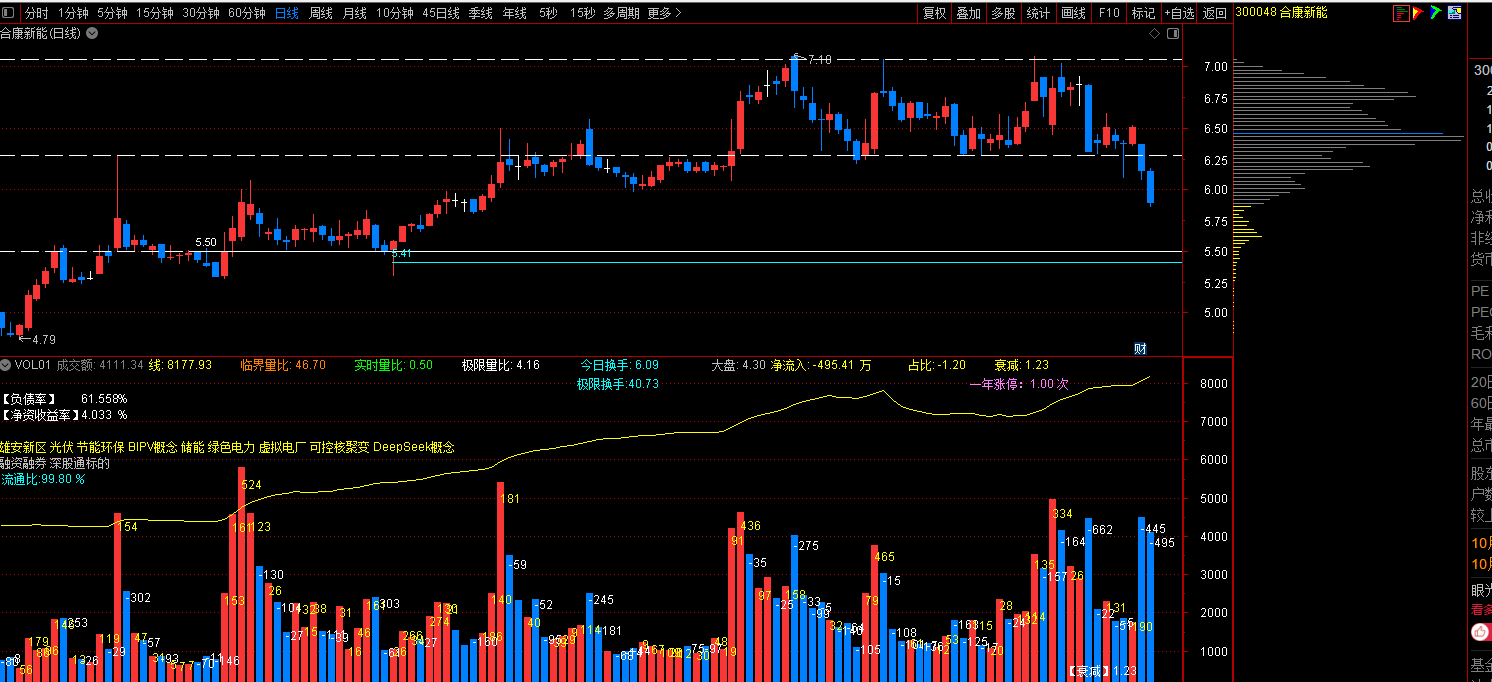Select the 1分钟 period tab
Screen dimensions: 1492x682
[73, 13]
